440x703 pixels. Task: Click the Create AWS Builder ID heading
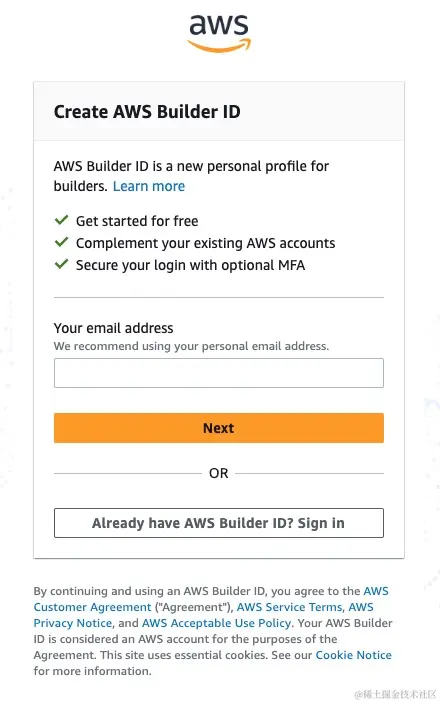[147, 111]
